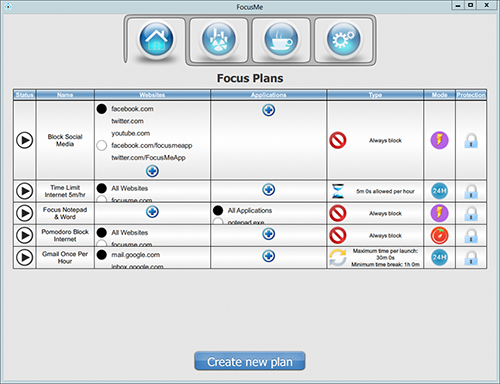Add application to Block Social Media plan
Viewport: 500px width, 384px height.
tap(268, 110)
